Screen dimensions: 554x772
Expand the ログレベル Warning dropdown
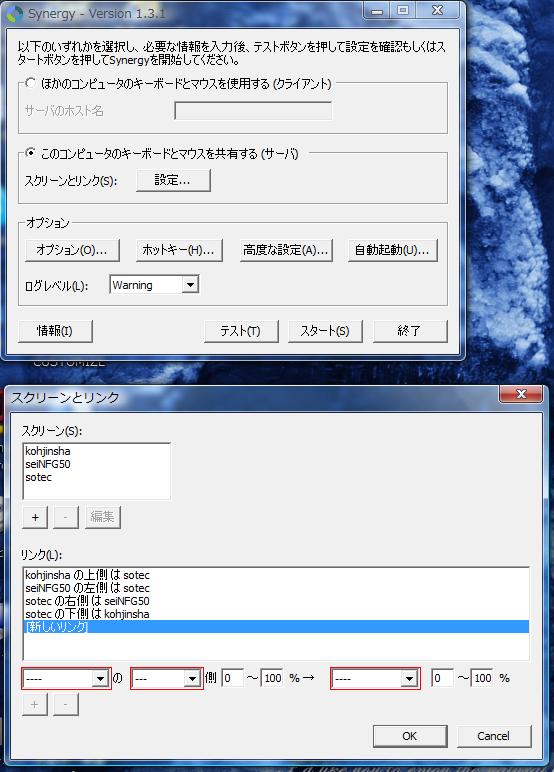click(x=190, y=285)
